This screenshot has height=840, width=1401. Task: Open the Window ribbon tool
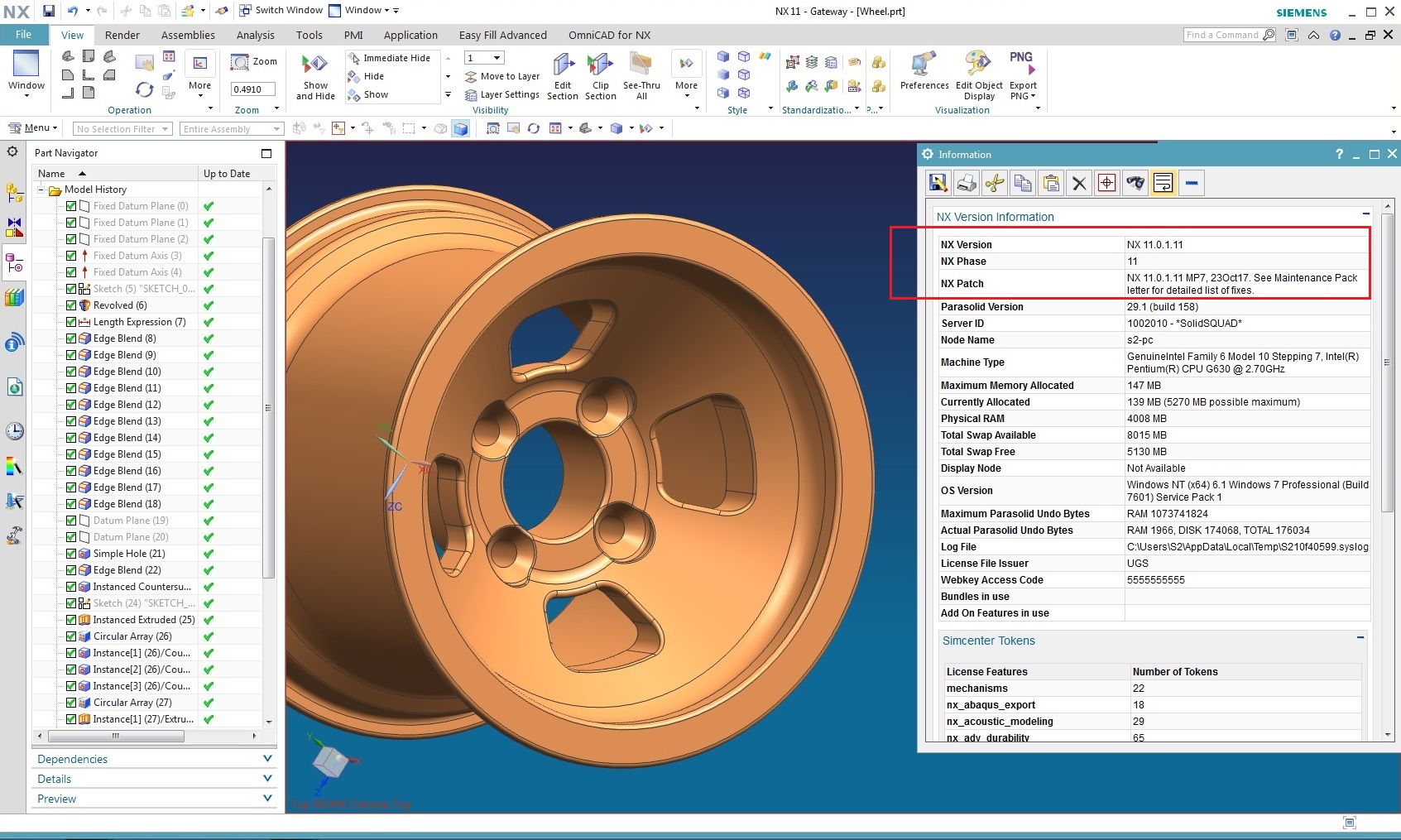tap(26, 73)
